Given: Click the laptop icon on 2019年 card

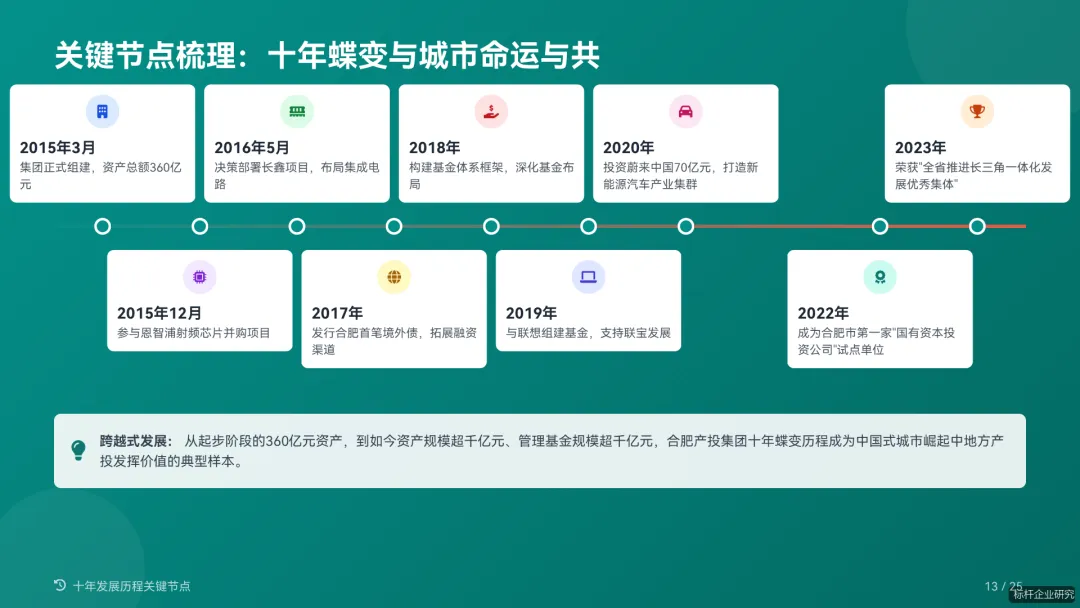Looking at the screenshot, I should coord(588,277).
